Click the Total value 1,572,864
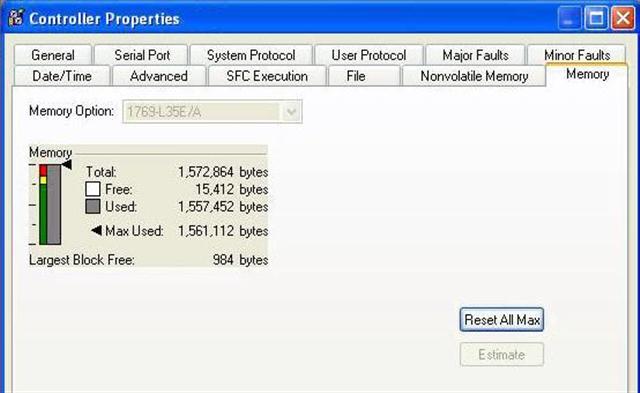This screenshot has width=640, height=393. click(x=206, y=172)
